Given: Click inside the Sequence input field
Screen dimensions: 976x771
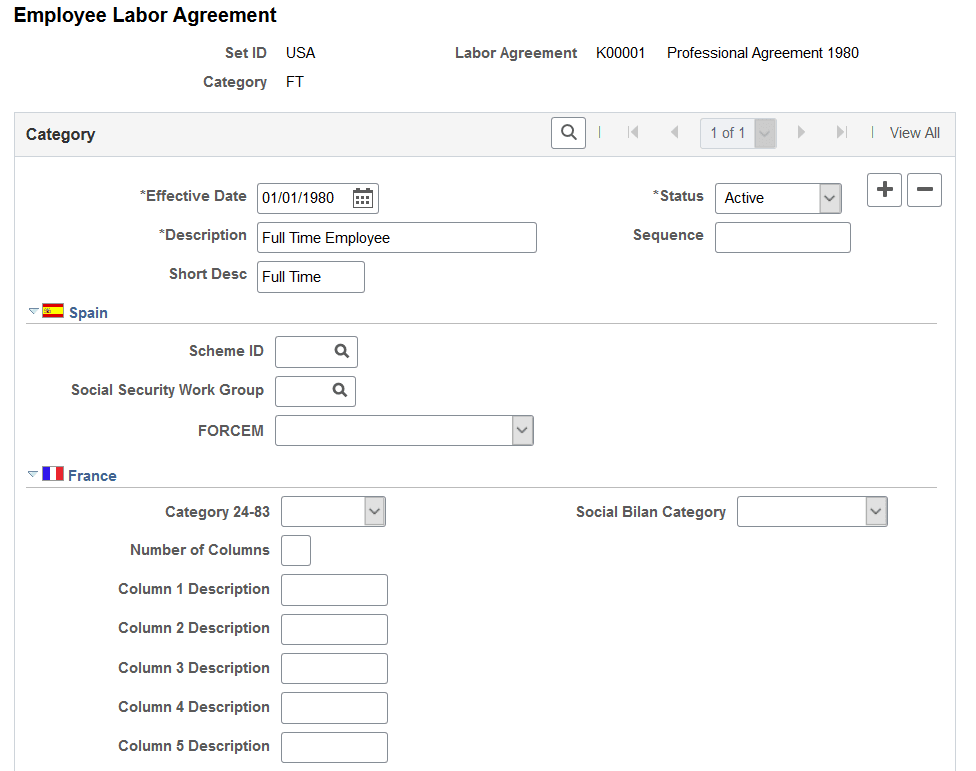Looking at the screenshot, I should click(x=782, y=237).
